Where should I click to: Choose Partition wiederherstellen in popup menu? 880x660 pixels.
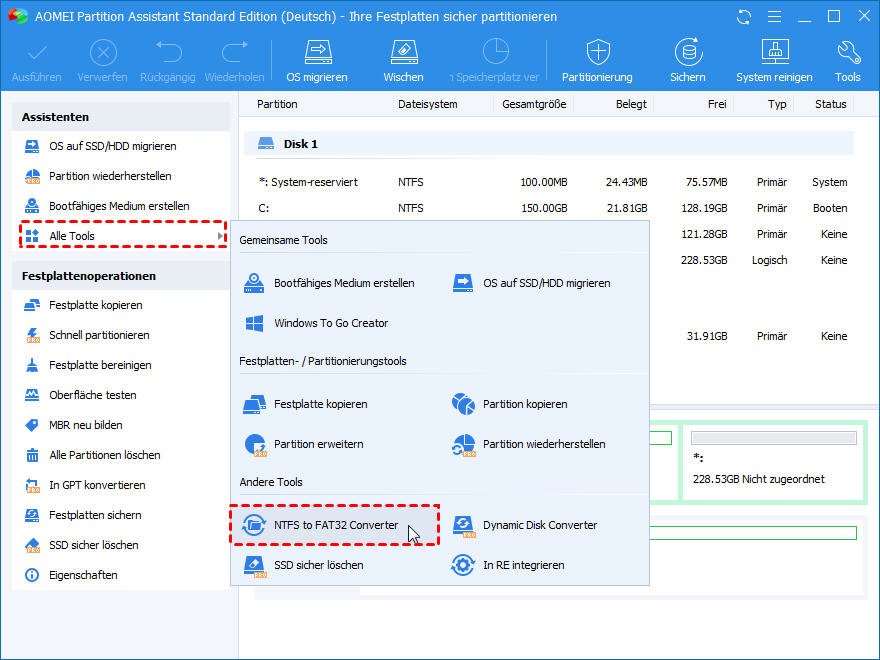coord(529,444)
